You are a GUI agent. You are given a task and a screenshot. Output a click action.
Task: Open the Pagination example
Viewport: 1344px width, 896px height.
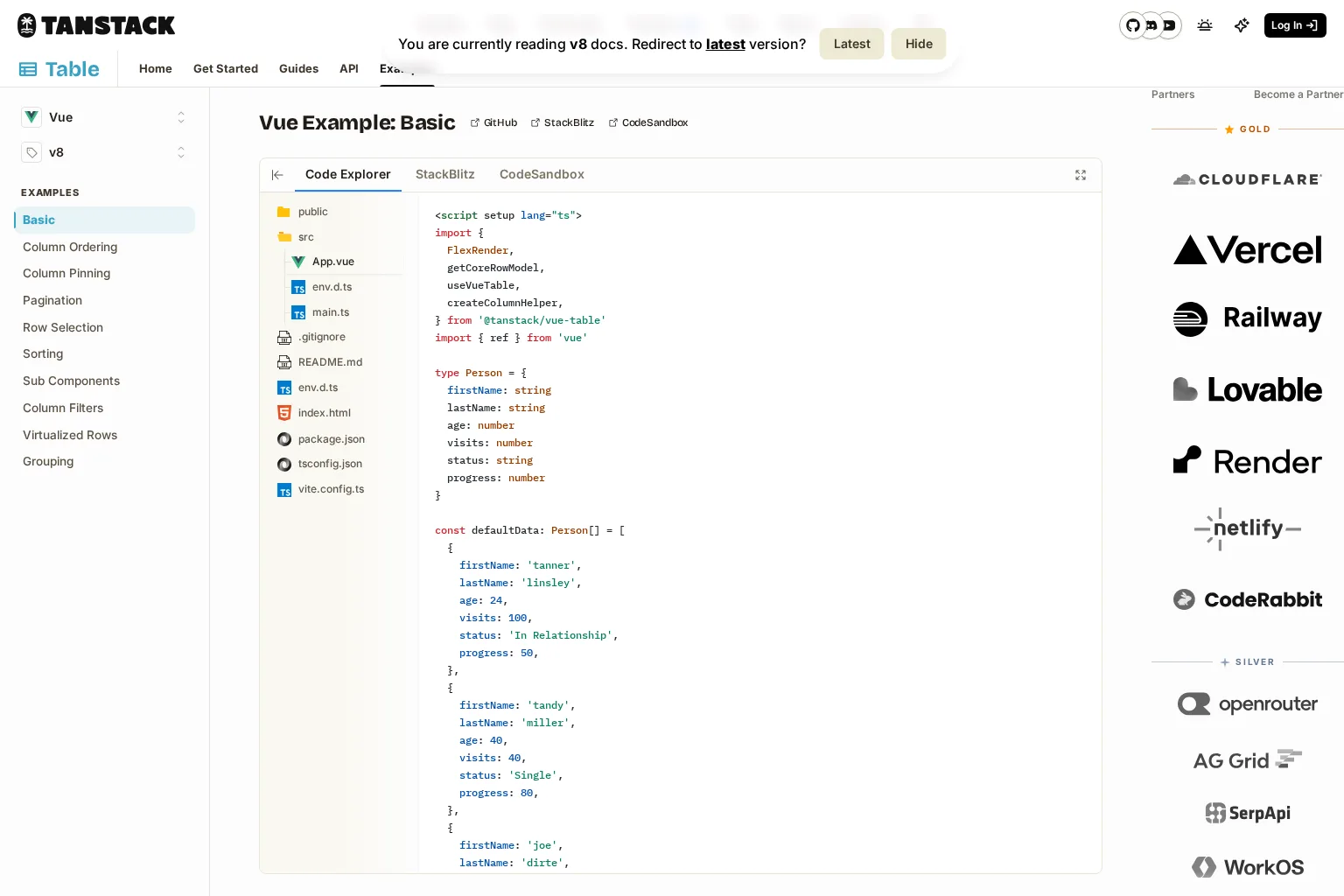tap(52, 300)
